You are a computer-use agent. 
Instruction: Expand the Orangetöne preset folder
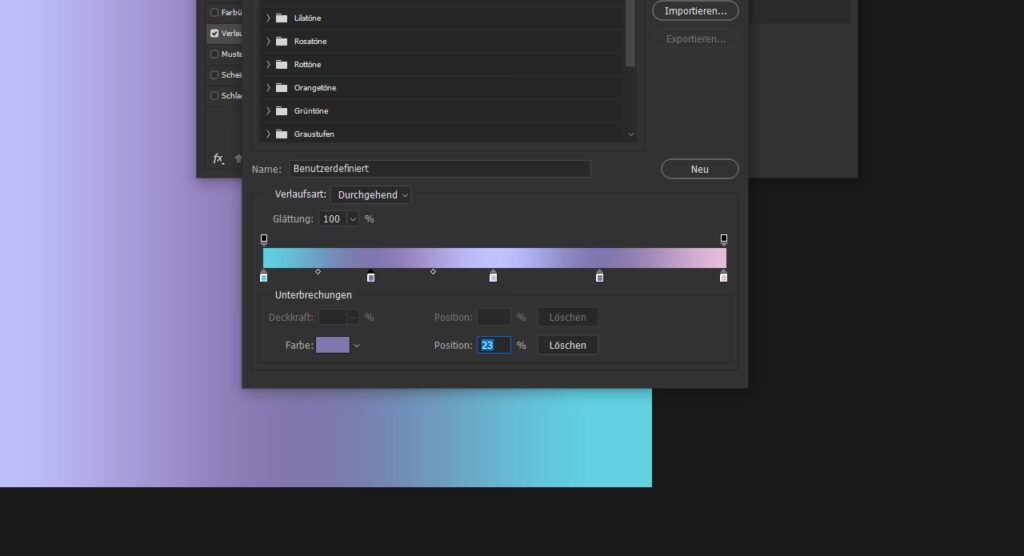[268, 88]
